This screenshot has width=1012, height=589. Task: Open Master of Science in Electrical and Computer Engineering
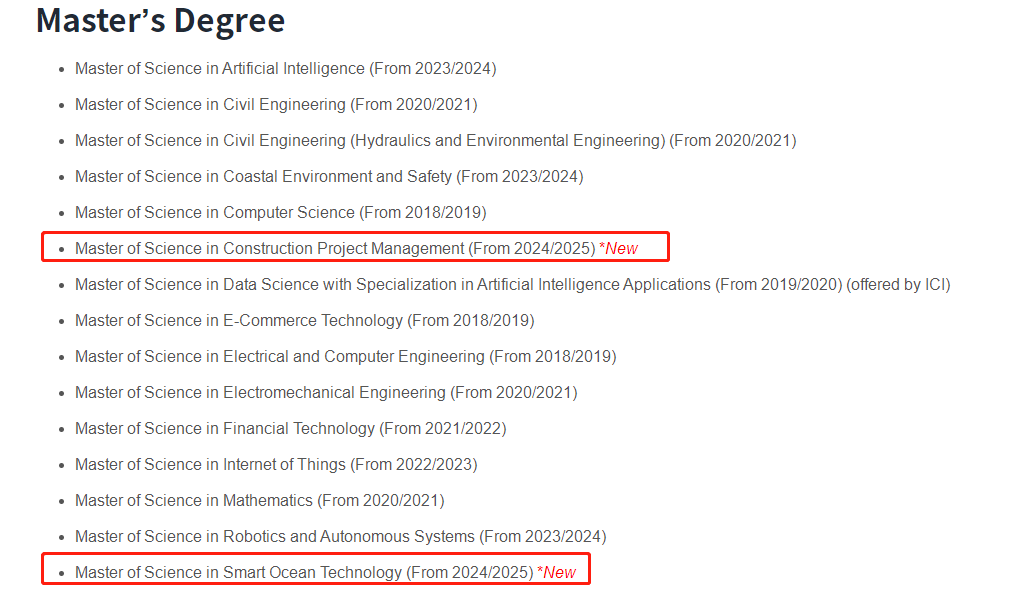click(x=280, y=357)
